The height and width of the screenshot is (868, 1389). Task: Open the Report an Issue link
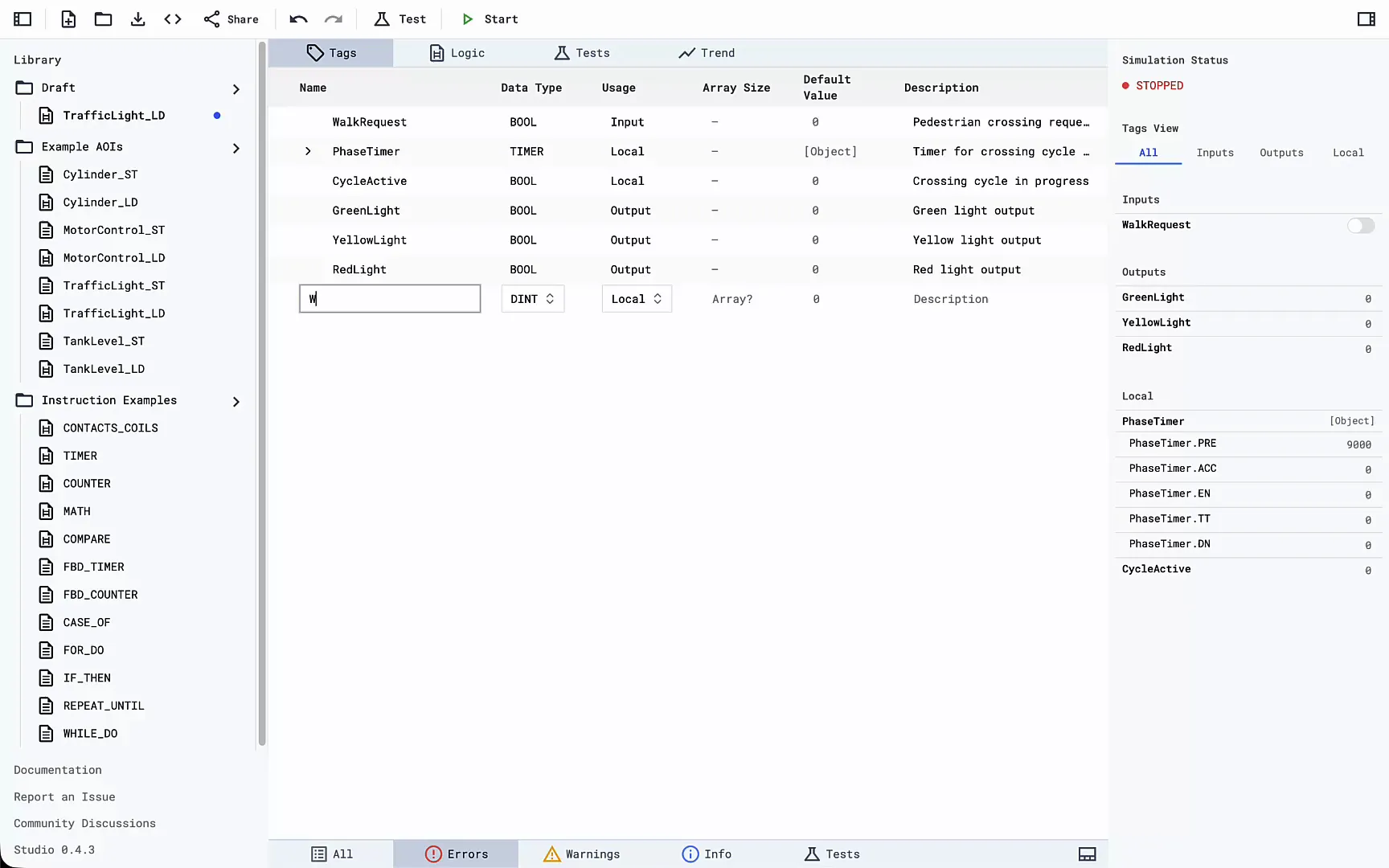pyautogui.click(x=64, y=796)
